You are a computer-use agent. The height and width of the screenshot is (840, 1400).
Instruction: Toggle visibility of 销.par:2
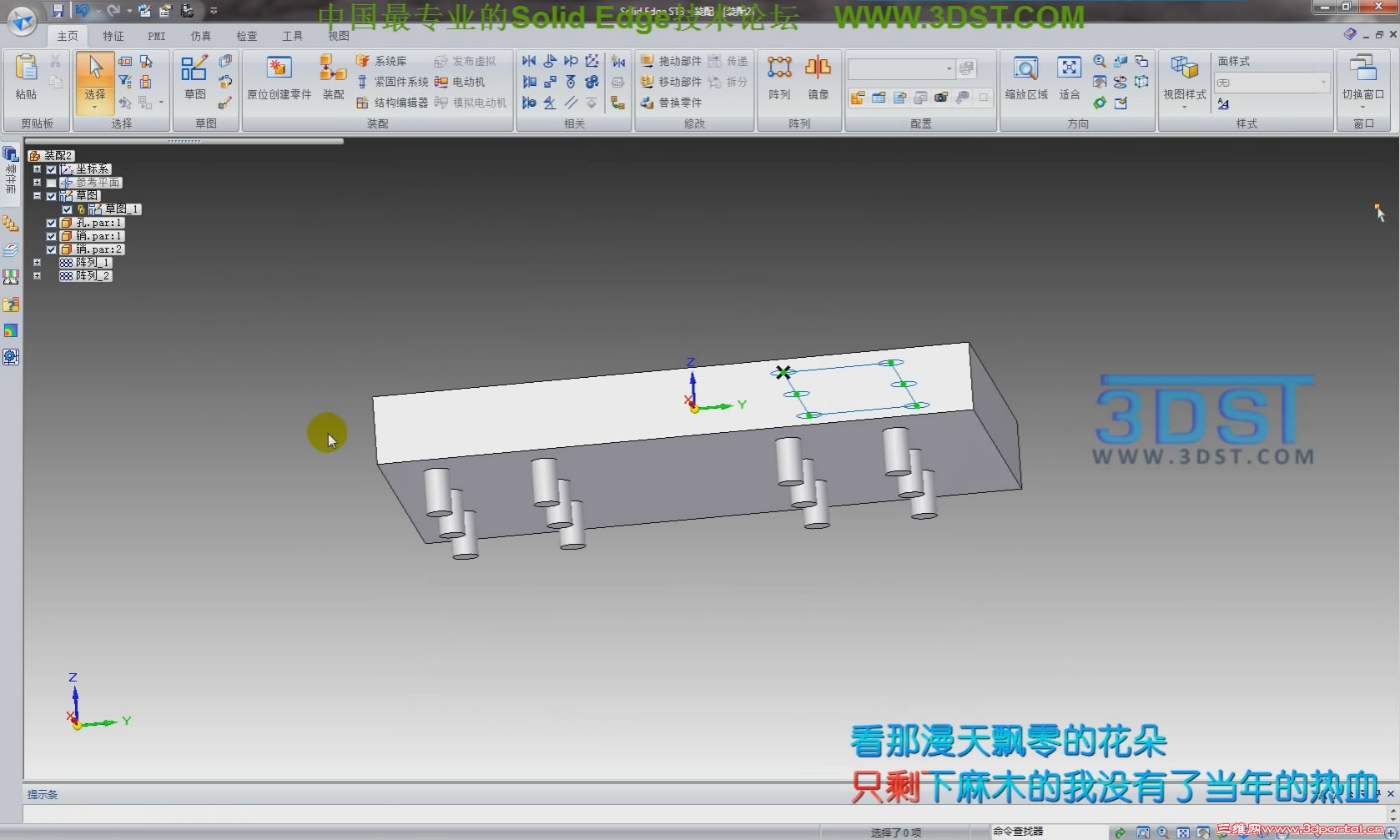pyautogui.click(x=52, y=249)
